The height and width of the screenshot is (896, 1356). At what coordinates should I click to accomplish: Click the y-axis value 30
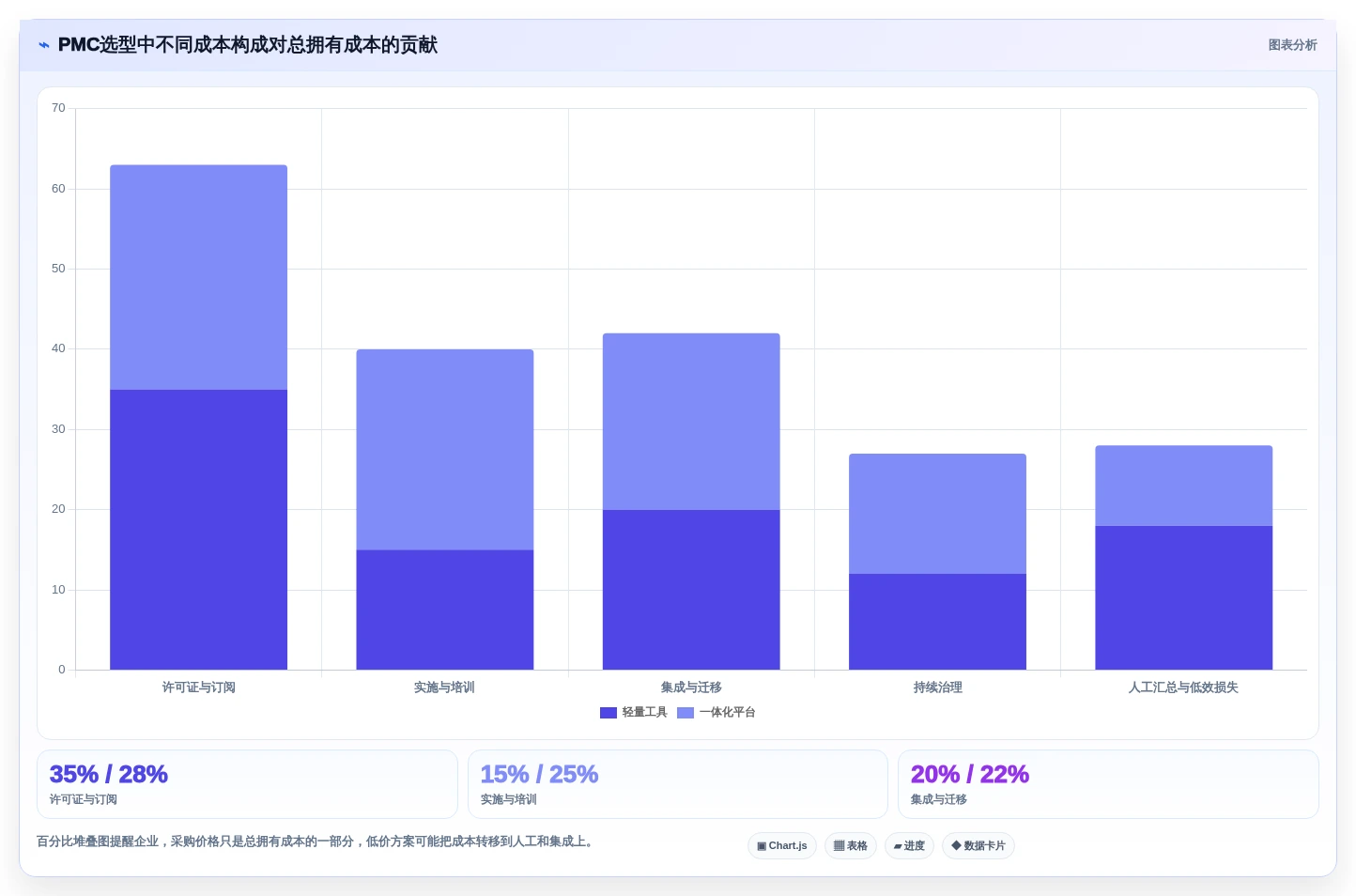58,429
